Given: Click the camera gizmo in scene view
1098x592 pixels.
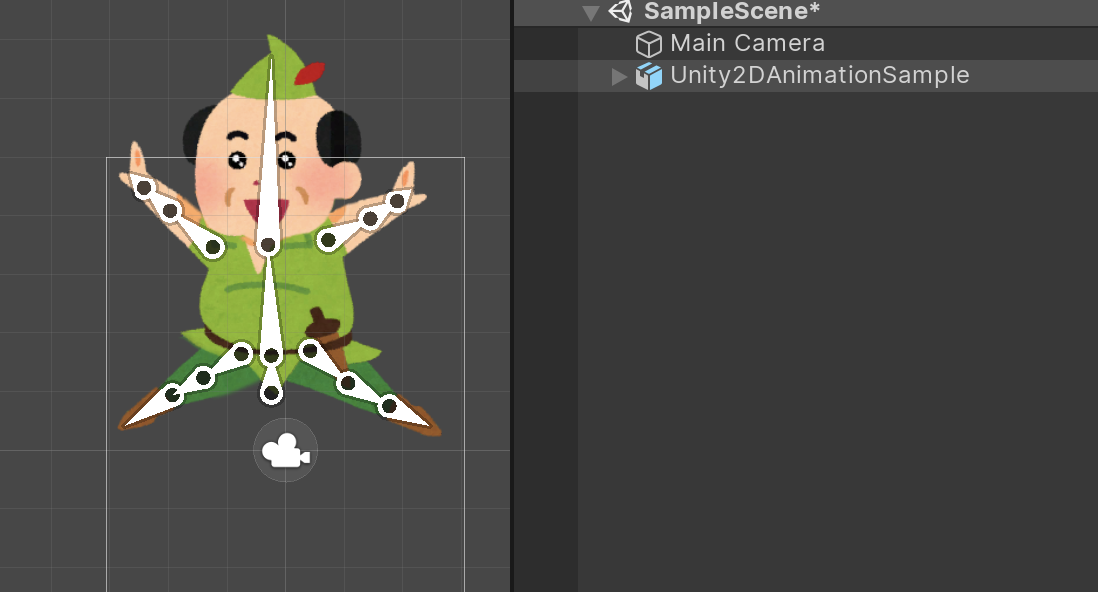Looking at the screenshot, I should (x=285, y=450).
